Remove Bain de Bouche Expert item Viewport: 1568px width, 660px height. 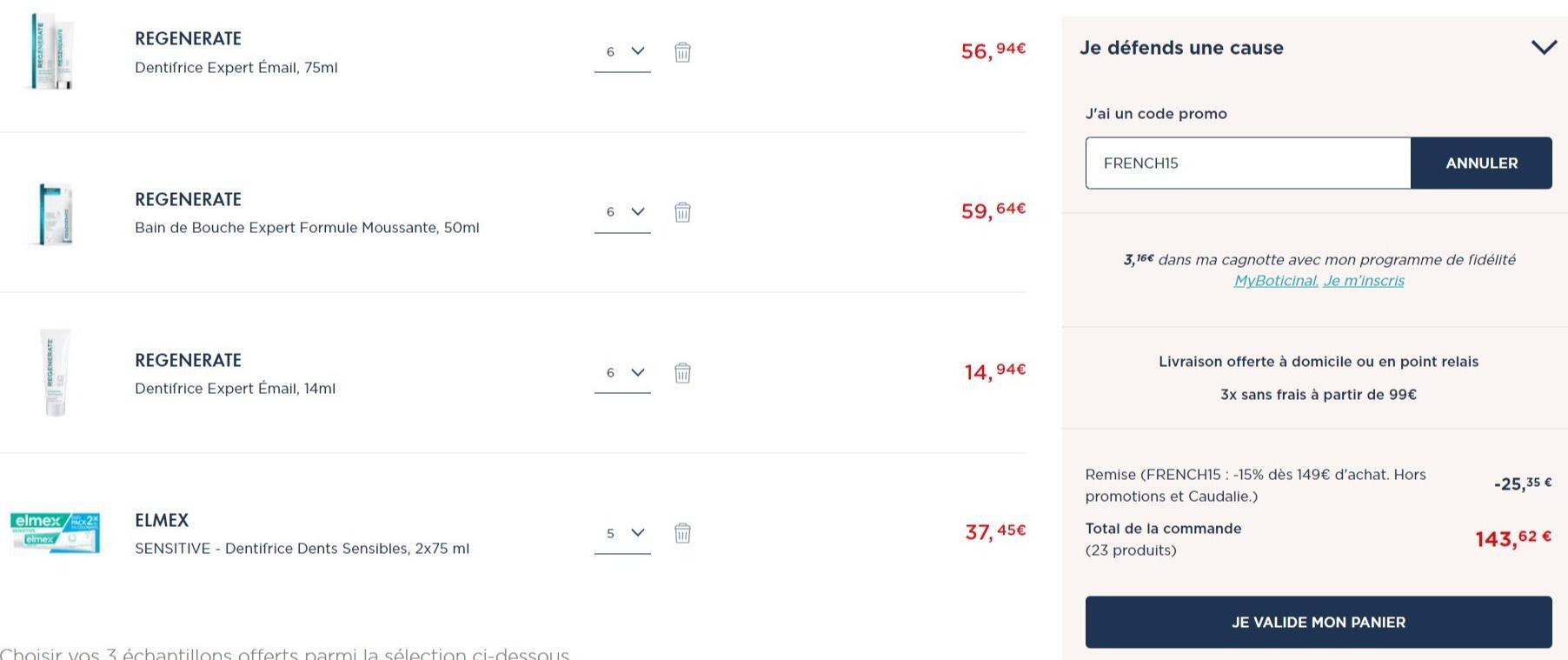tap(682, 212)
